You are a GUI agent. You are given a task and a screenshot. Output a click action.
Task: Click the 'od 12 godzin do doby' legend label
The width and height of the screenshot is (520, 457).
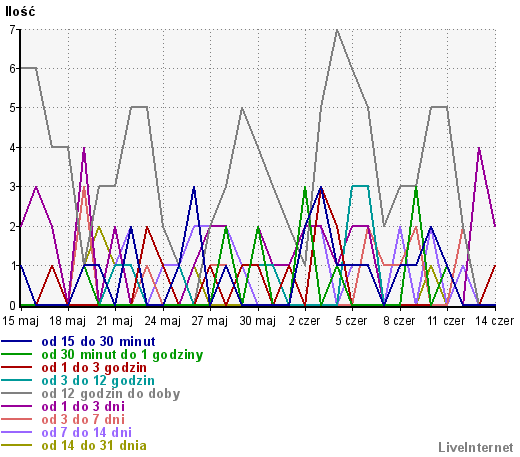[x=111, y=394]
